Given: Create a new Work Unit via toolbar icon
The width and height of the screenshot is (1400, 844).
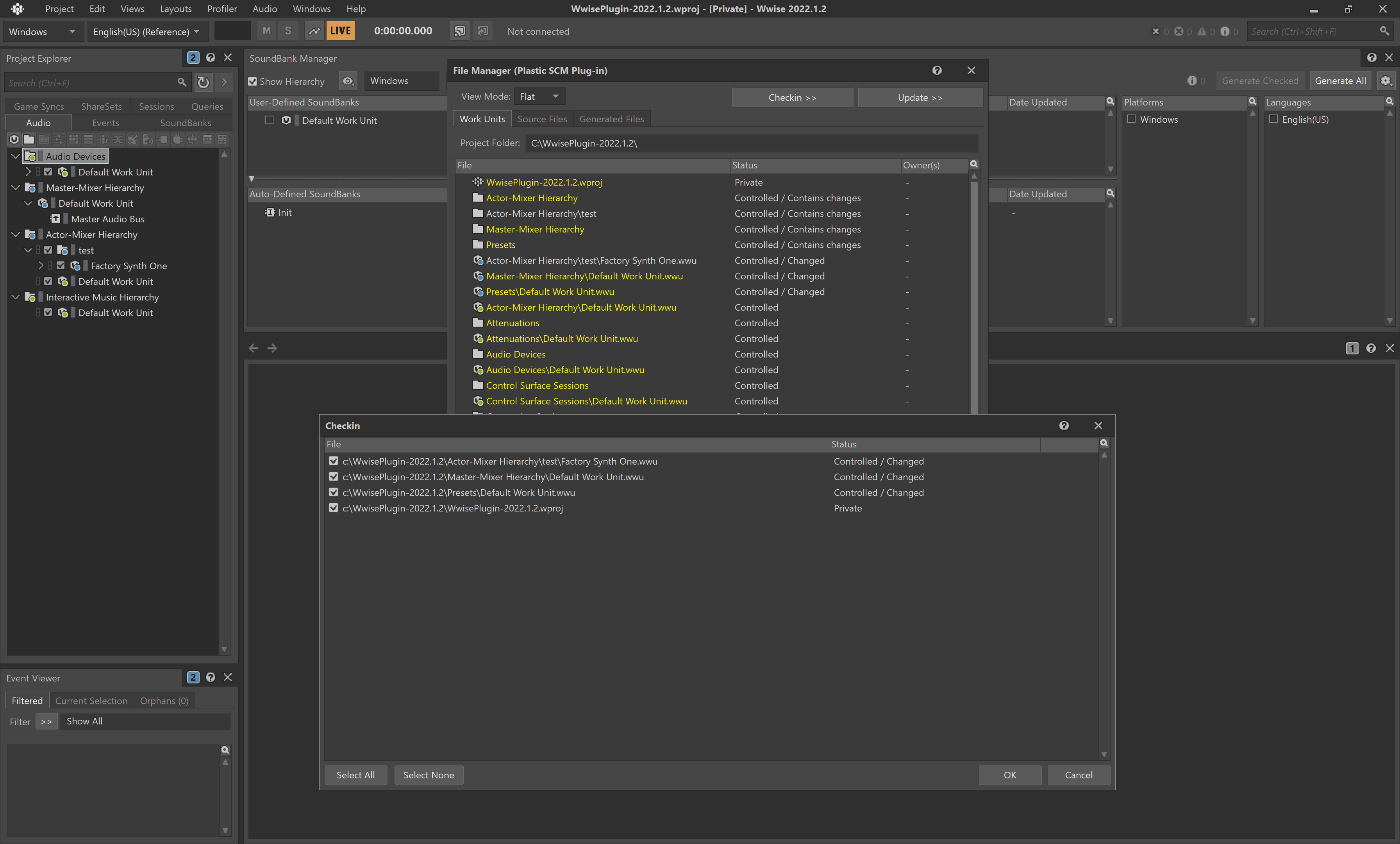Looking at the screenshot, I should click(x=15, y=139).
